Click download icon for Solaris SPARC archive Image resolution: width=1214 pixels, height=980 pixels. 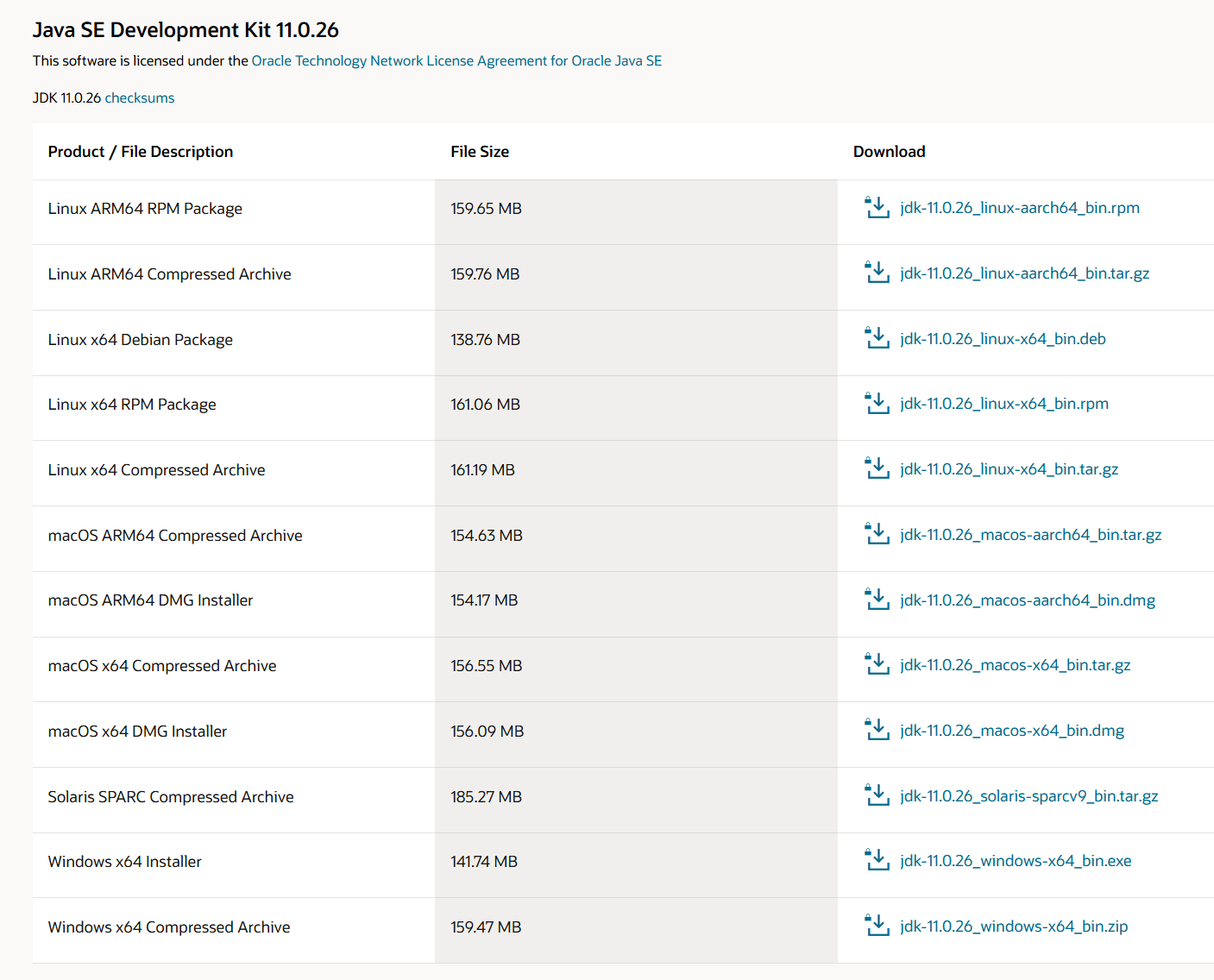pyautogui.click(x=877, y=796)
